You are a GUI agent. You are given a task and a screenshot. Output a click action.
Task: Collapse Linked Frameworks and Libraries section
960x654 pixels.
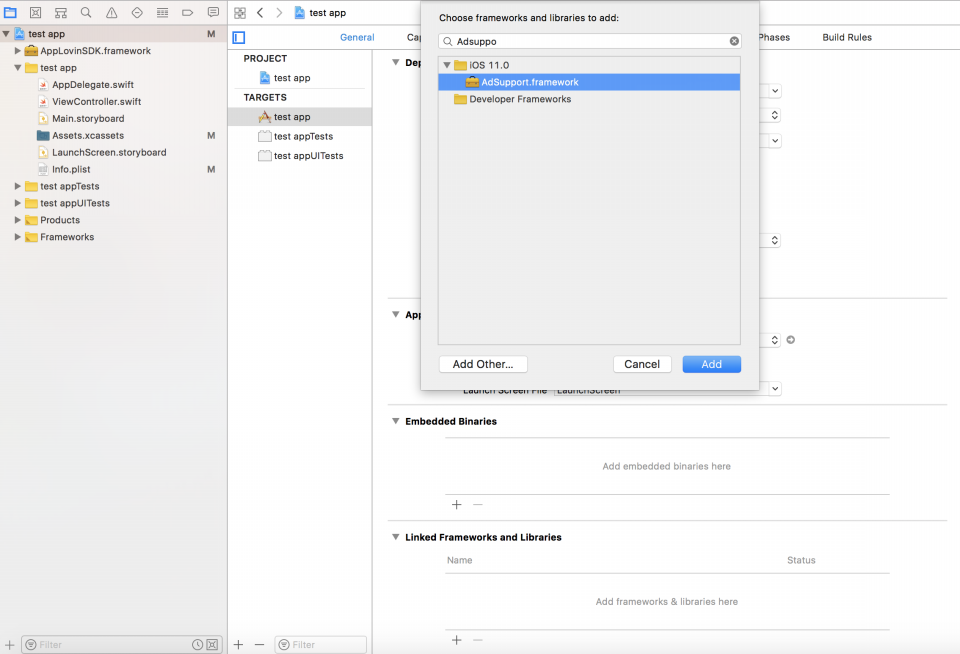pyautogui.click(x=396, y=537)
